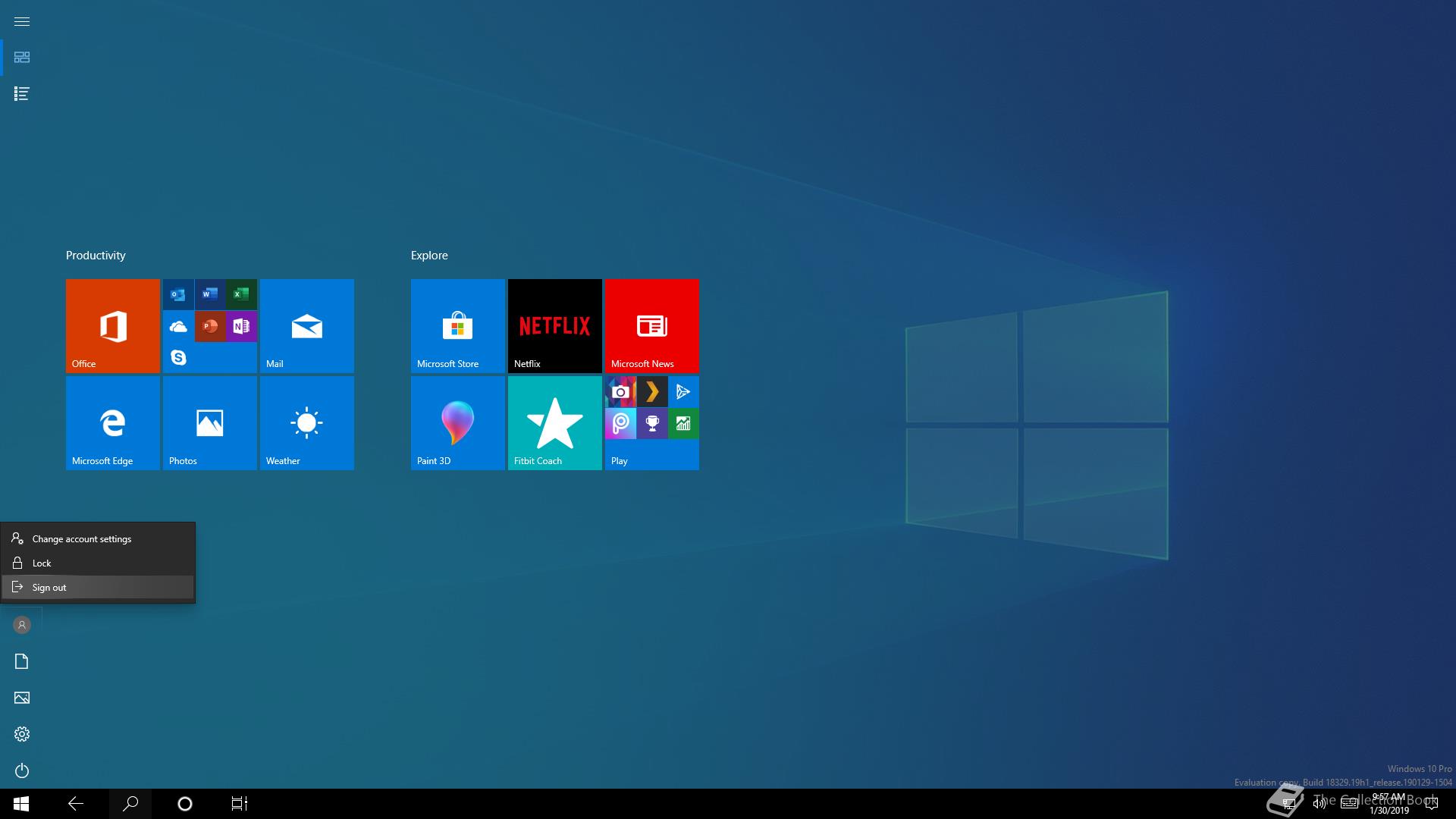Open the Mail tile

coord(307,326)
